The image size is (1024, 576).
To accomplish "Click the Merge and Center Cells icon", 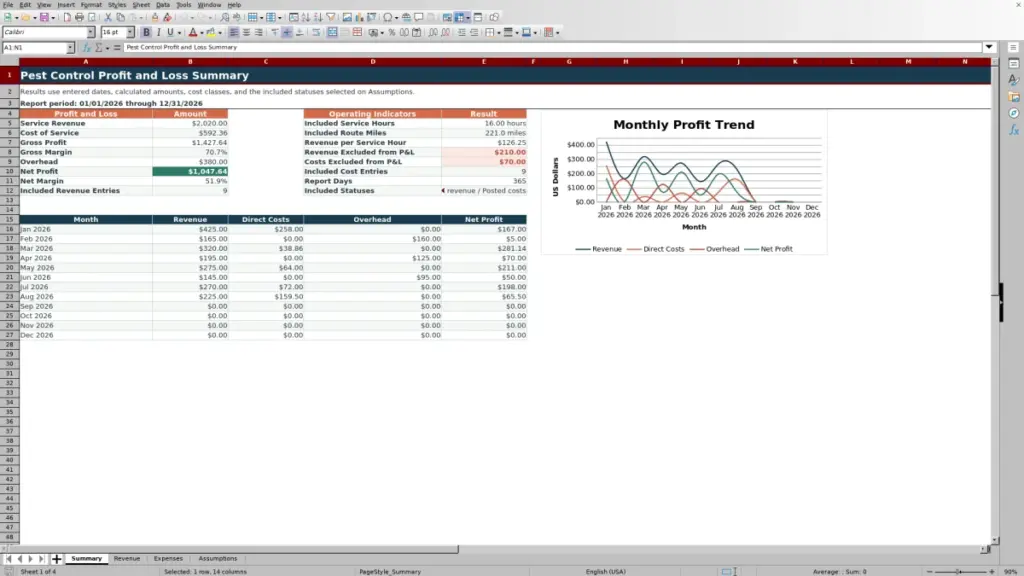I will click(x=332, y=33).
